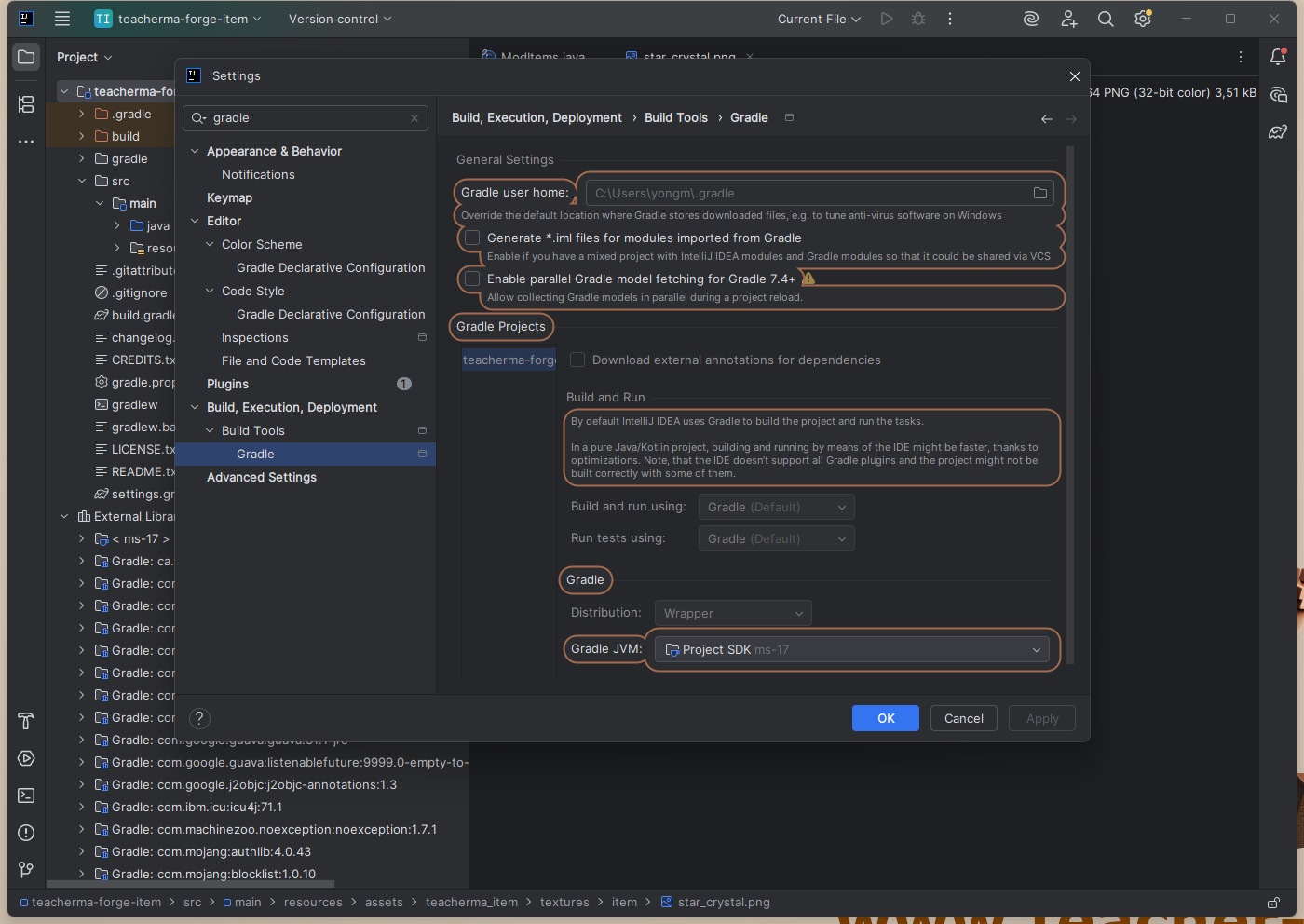Viewport: 1304px width, 924px height.
Task: Select File and Code Templates entry
Action: 293,360
